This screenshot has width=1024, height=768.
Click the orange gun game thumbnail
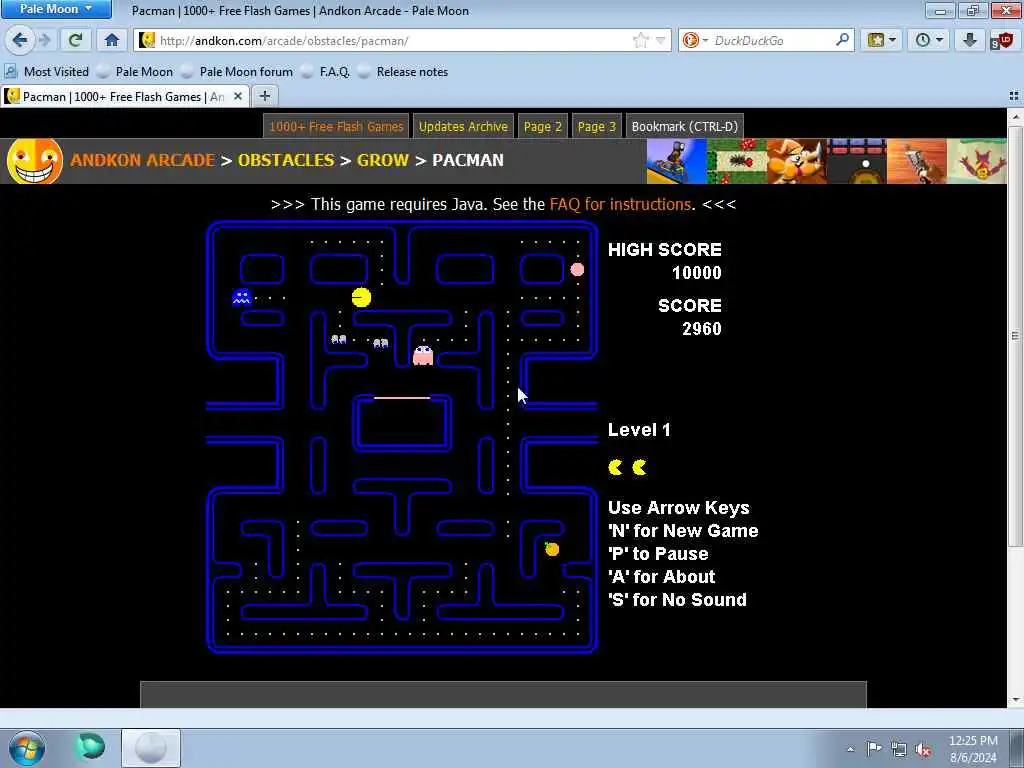pos(917,161)
